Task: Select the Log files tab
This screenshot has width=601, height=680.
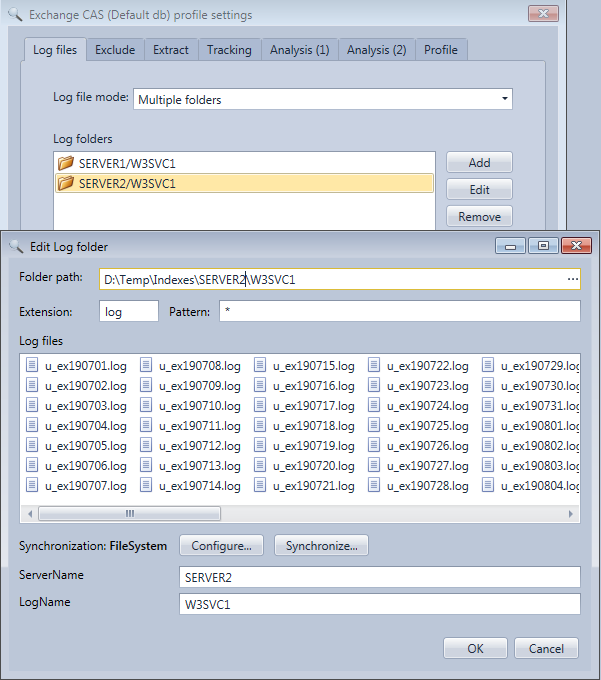Action: (55, 50)
